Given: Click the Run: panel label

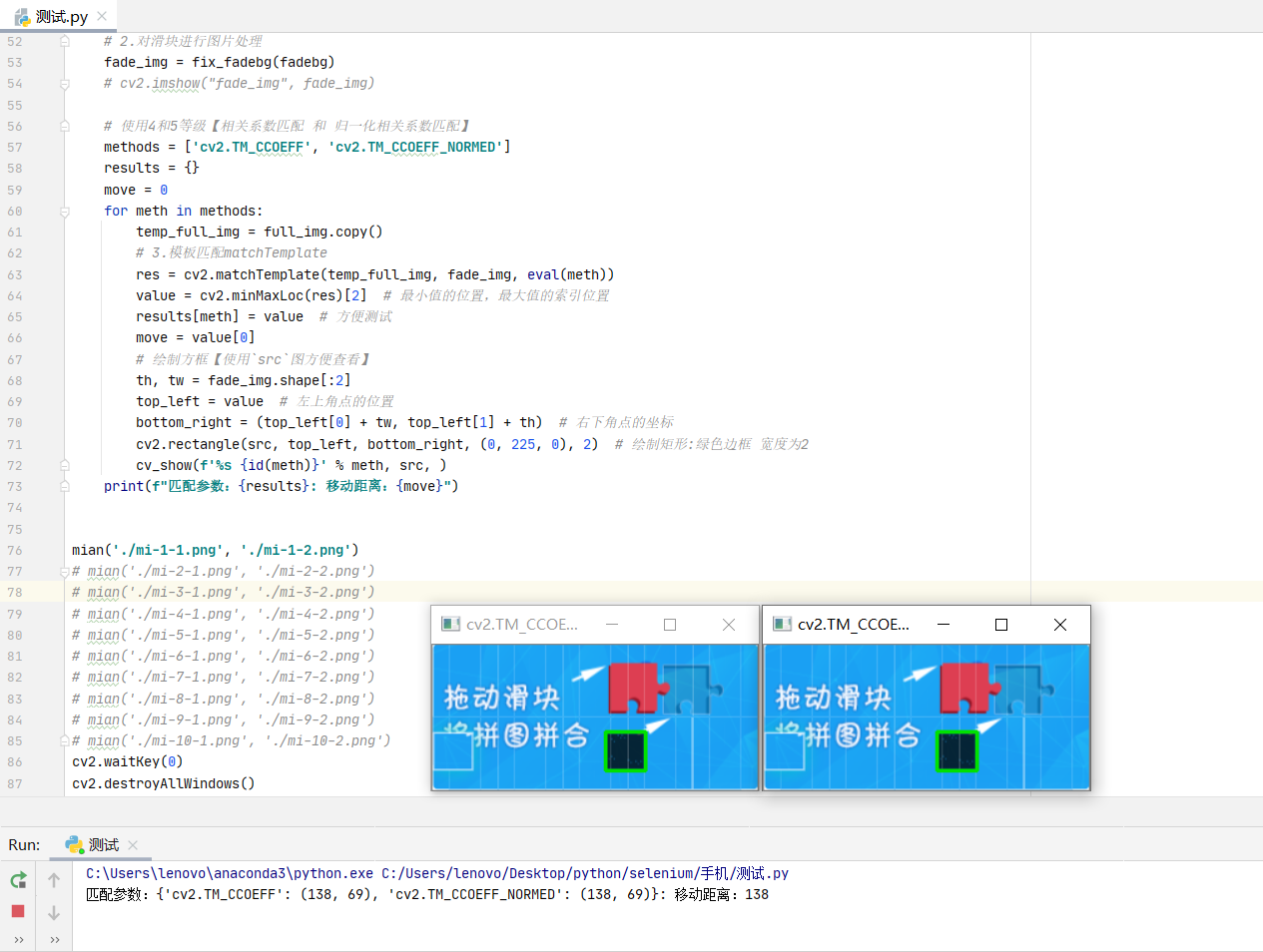Looking at the screenshot, I should tap(24, 845).
